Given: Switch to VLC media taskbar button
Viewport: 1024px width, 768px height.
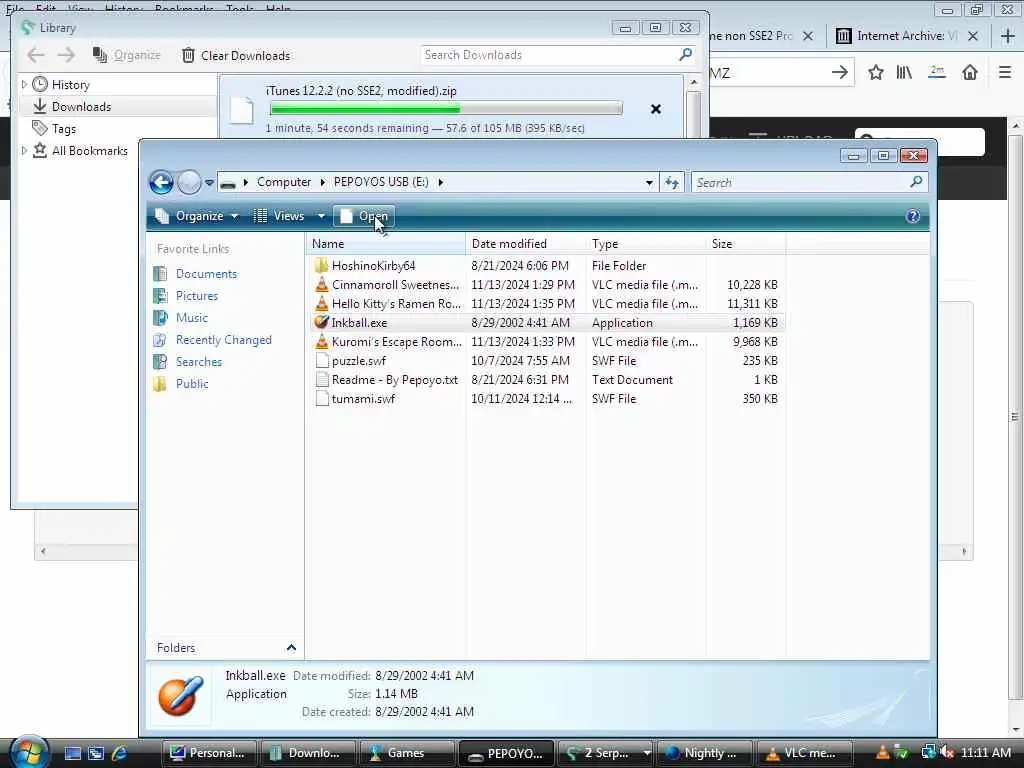Looking at the screenshot, I should (805, 753).
